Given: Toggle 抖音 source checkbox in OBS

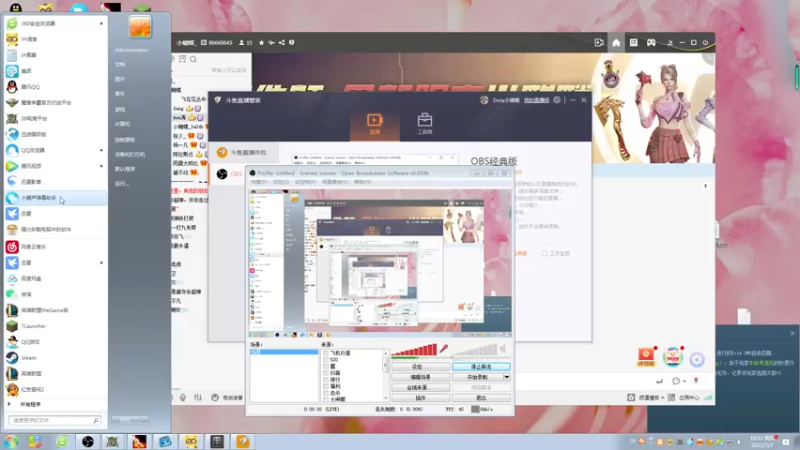Looking at the screenshot, I should point(326,373).
